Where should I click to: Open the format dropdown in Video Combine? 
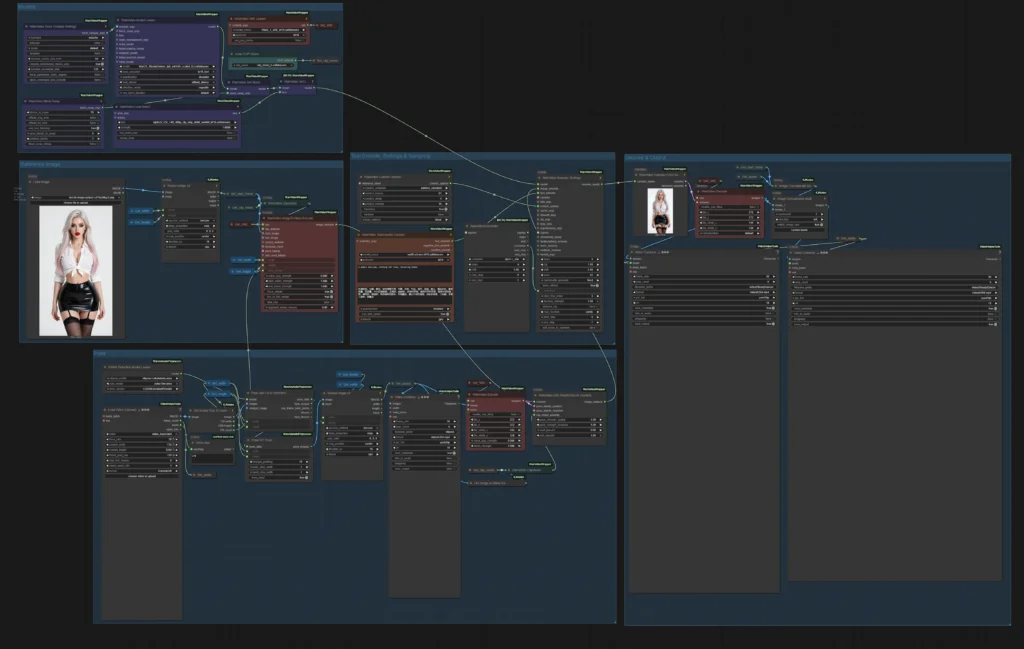pos(702,293)
